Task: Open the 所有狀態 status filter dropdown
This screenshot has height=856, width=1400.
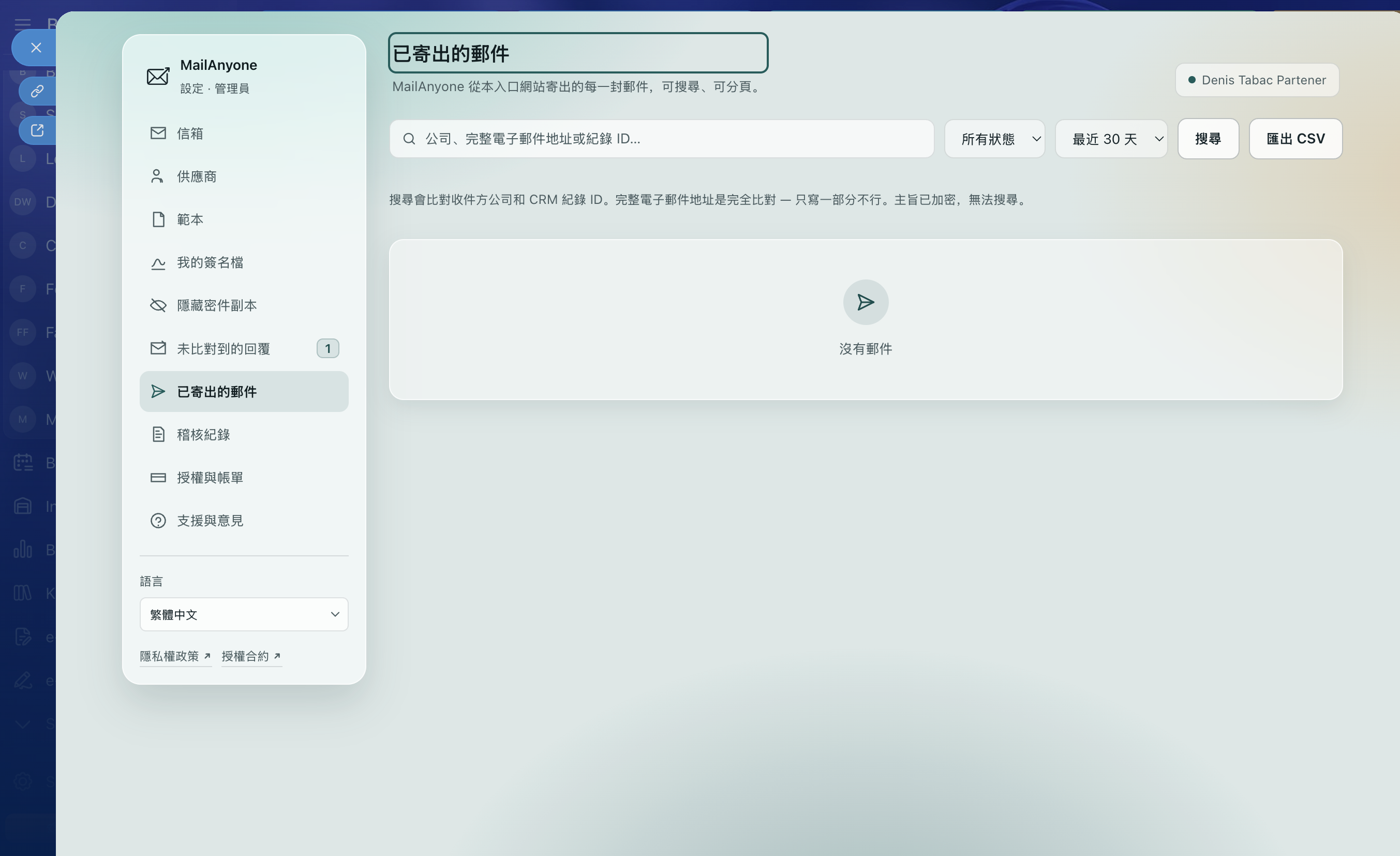Action: pos(994,139)
